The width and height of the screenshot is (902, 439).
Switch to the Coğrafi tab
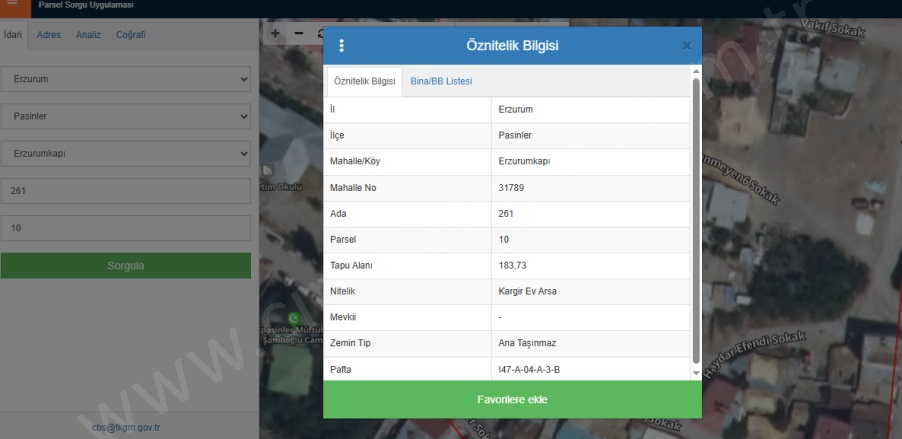click(x=130, y=35)
